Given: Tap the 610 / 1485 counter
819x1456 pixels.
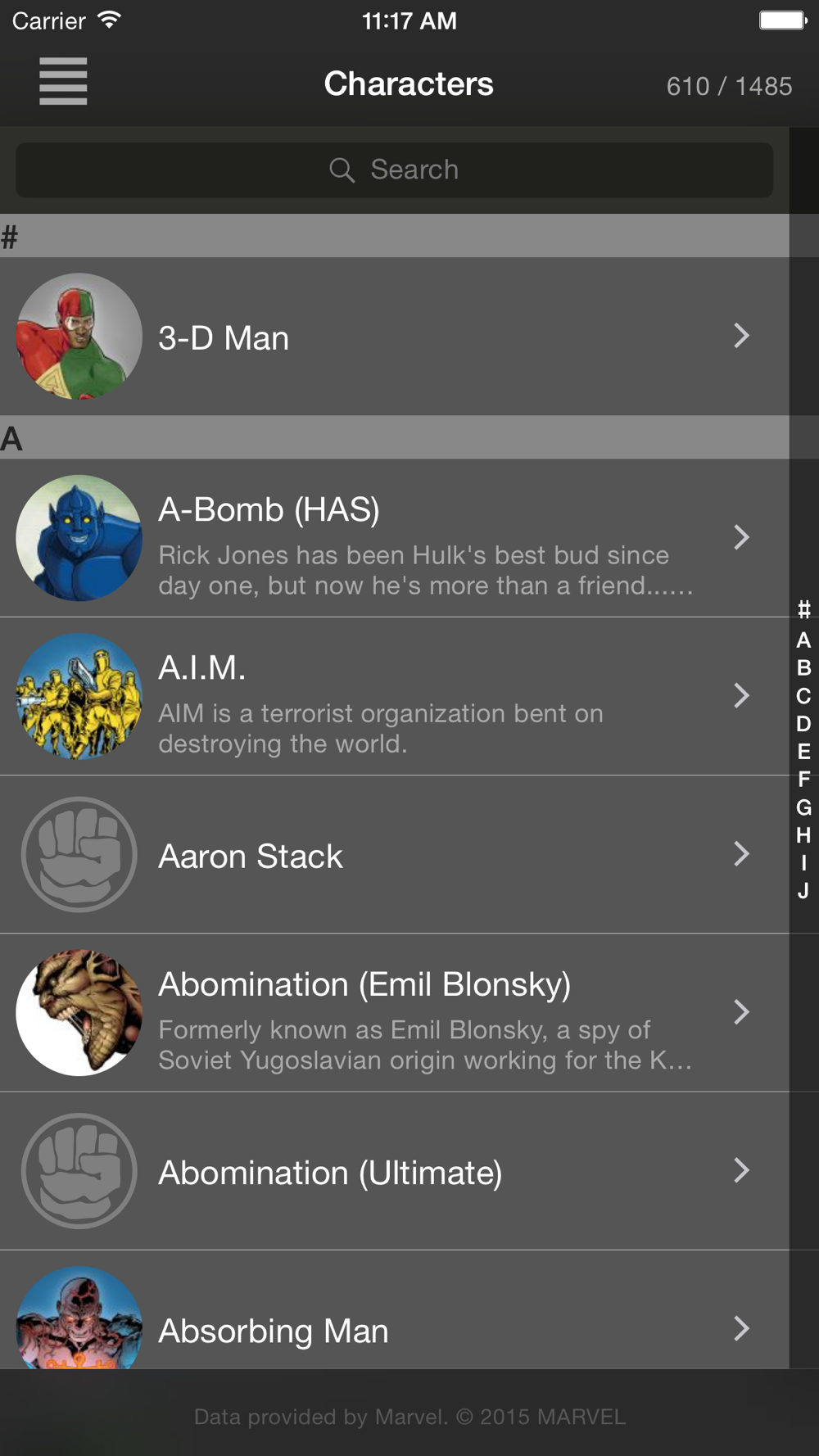Looking at the screenshot, I should point(729,86).
